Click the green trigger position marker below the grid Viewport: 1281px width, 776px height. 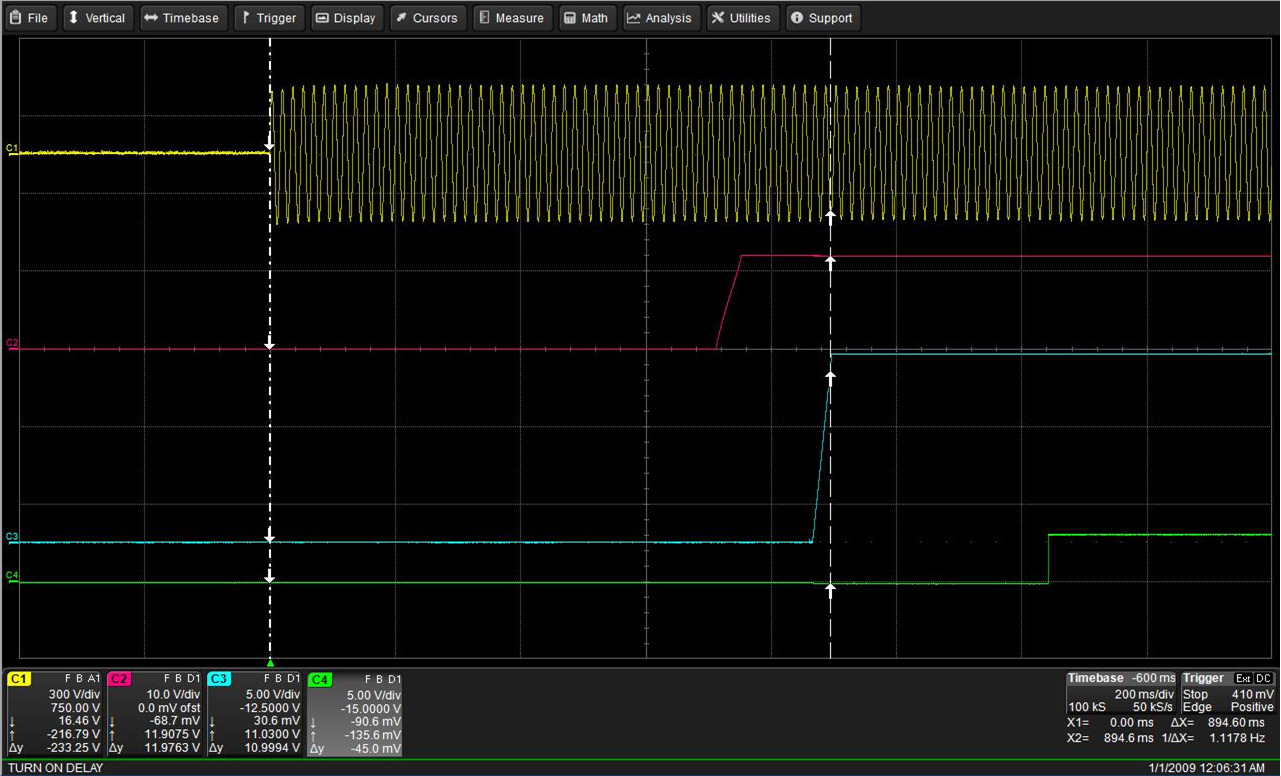point(270,662)
